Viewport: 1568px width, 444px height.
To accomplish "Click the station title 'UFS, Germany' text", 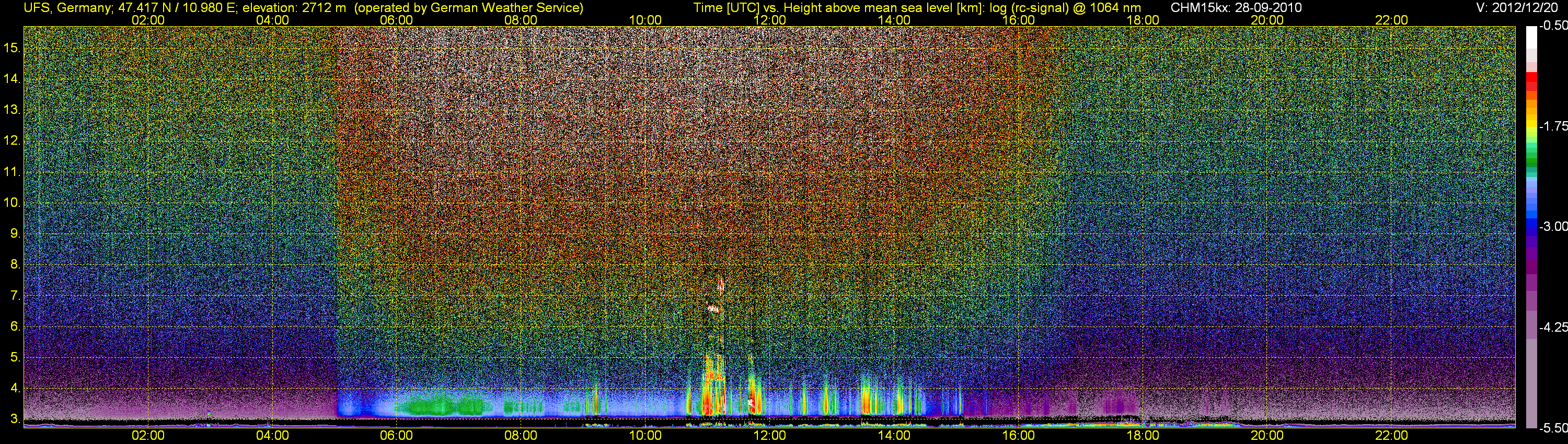I will [x=66, y=8].
